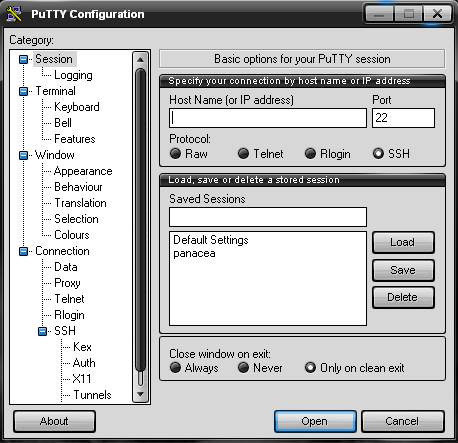Click the PuTTY icon in the title bar
458x443 pixels.
pos(14,14)
